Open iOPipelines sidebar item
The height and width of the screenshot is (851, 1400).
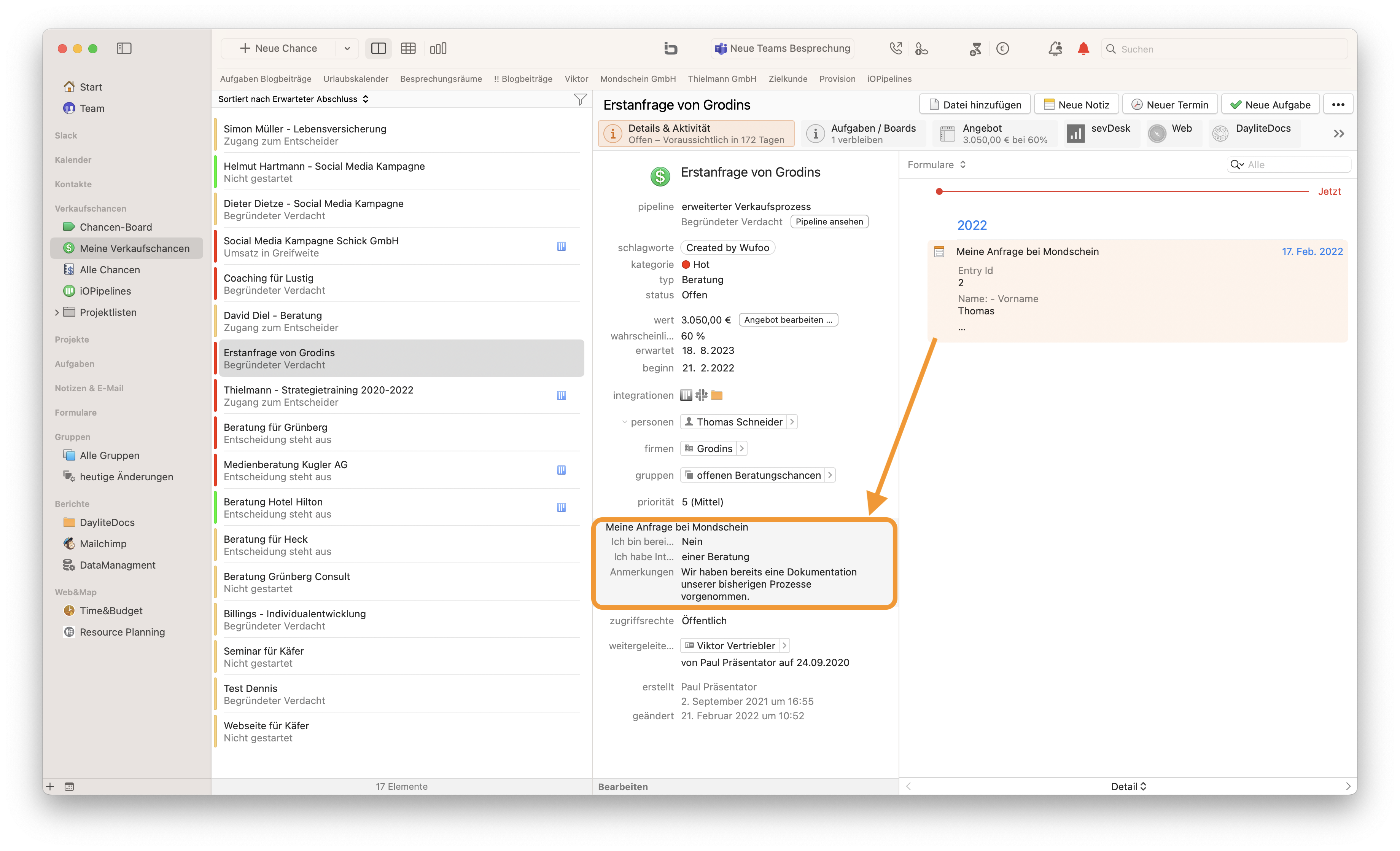105,290
